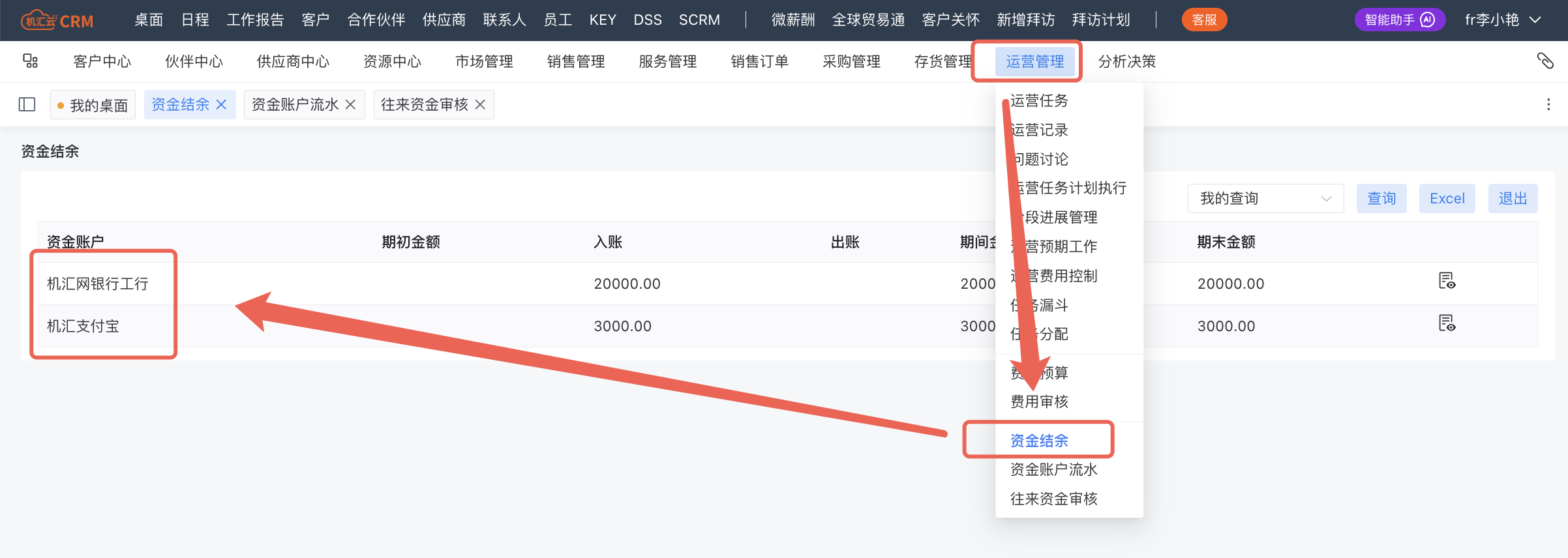
Task: Click the 入账 value 3000.00
Action: tap(622, 326)
